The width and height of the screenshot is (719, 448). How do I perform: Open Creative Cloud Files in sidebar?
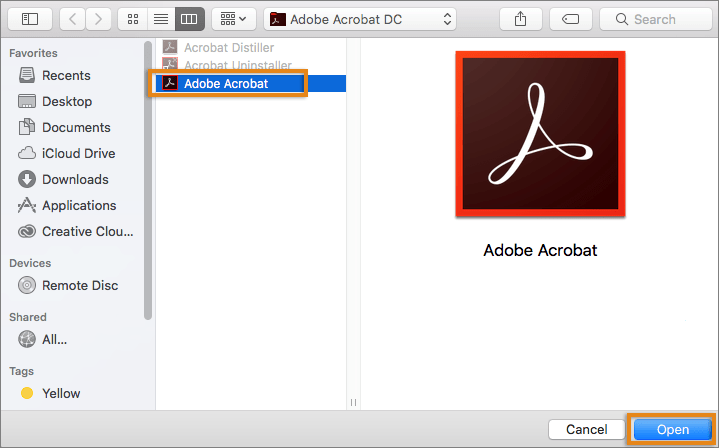(88, 232)
